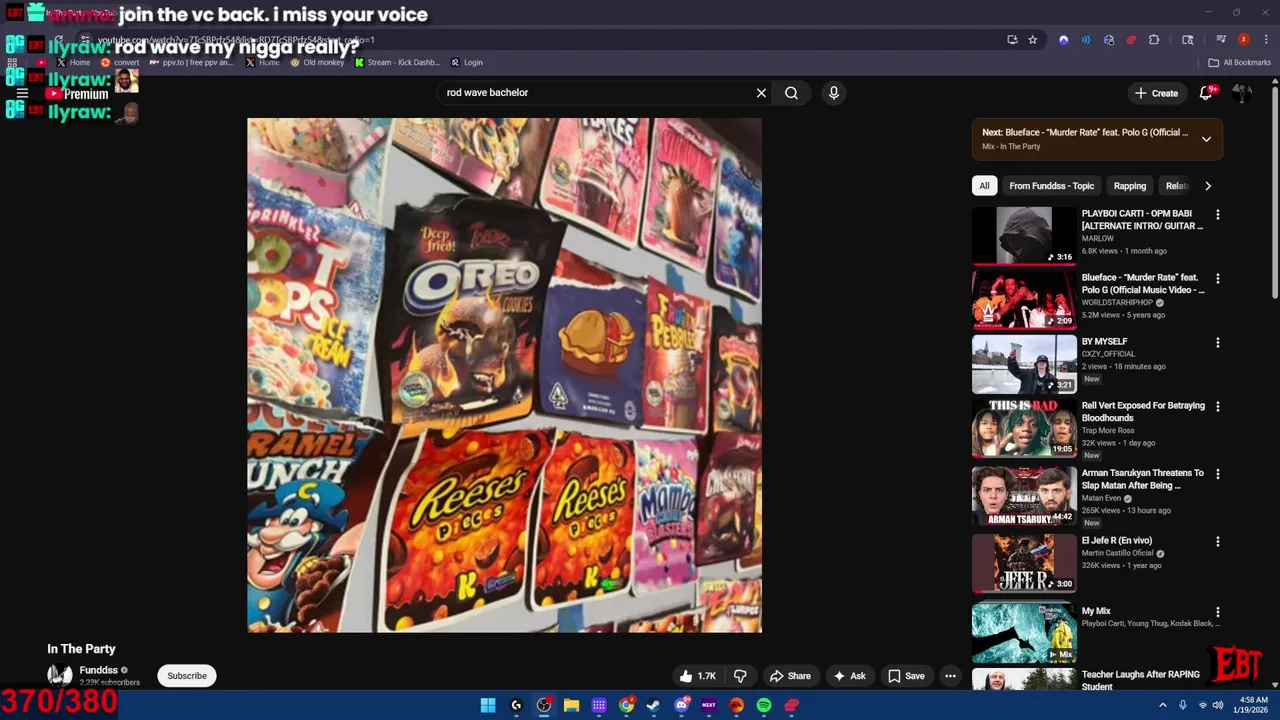Open YouTube notifications bell
Viewport: 1280px width, 720px height.
pos(1206,93)
